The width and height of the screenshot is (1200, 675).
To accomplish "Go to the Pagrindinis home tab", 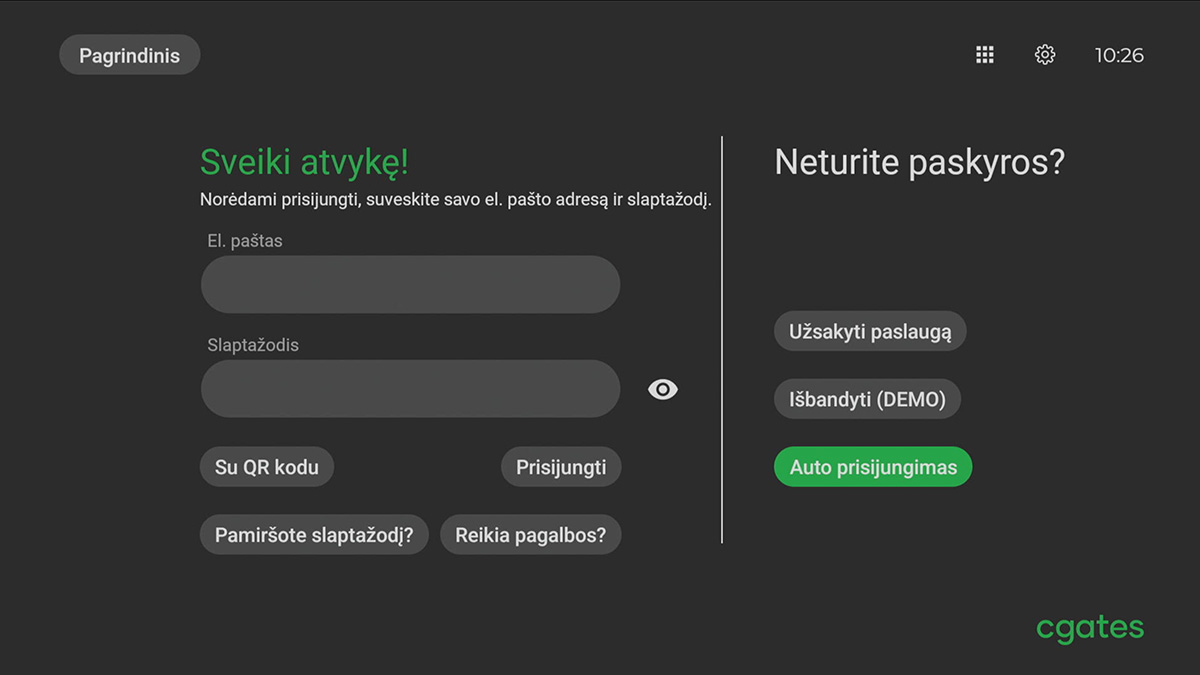I will (130, 55).
